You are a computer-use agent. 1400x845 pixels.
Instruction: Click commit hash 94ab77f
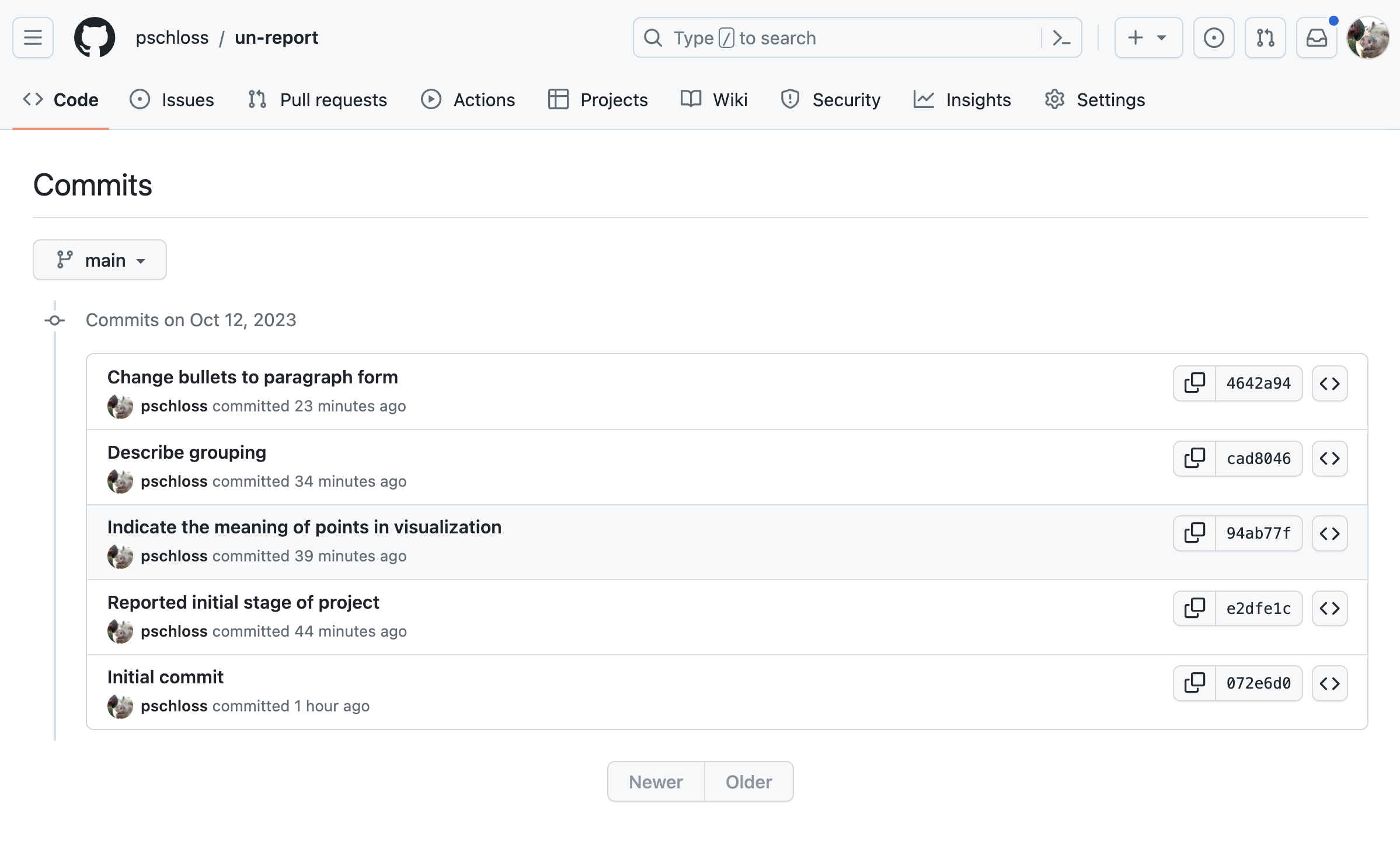click(x=1258, y=533)
